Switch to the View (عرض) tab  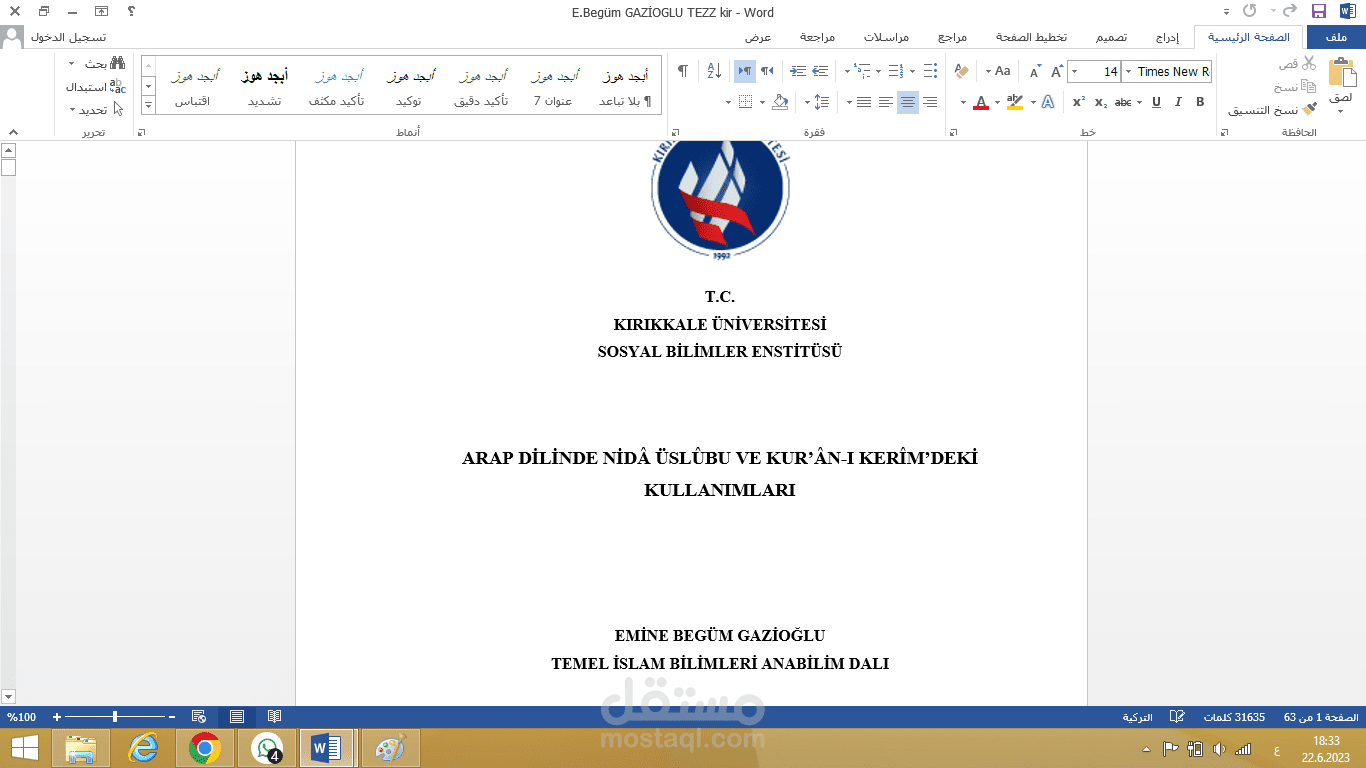[757, 37]
